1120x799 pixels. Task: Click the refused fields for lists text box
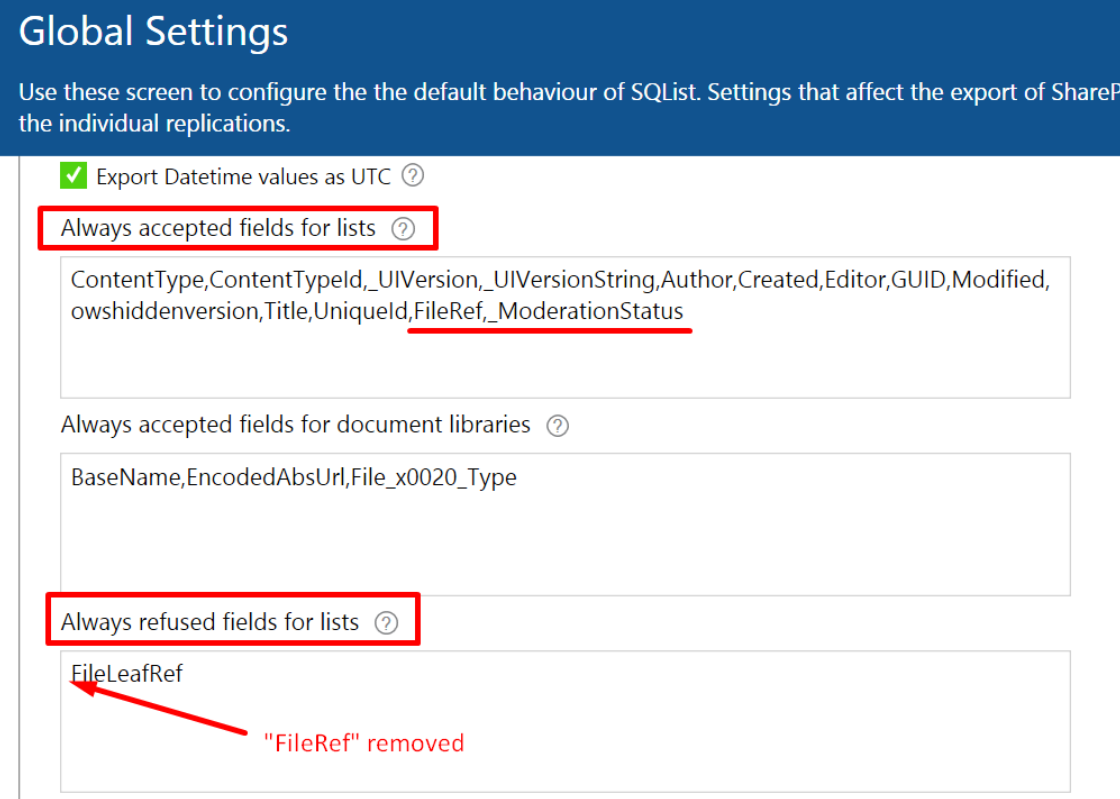565,721
